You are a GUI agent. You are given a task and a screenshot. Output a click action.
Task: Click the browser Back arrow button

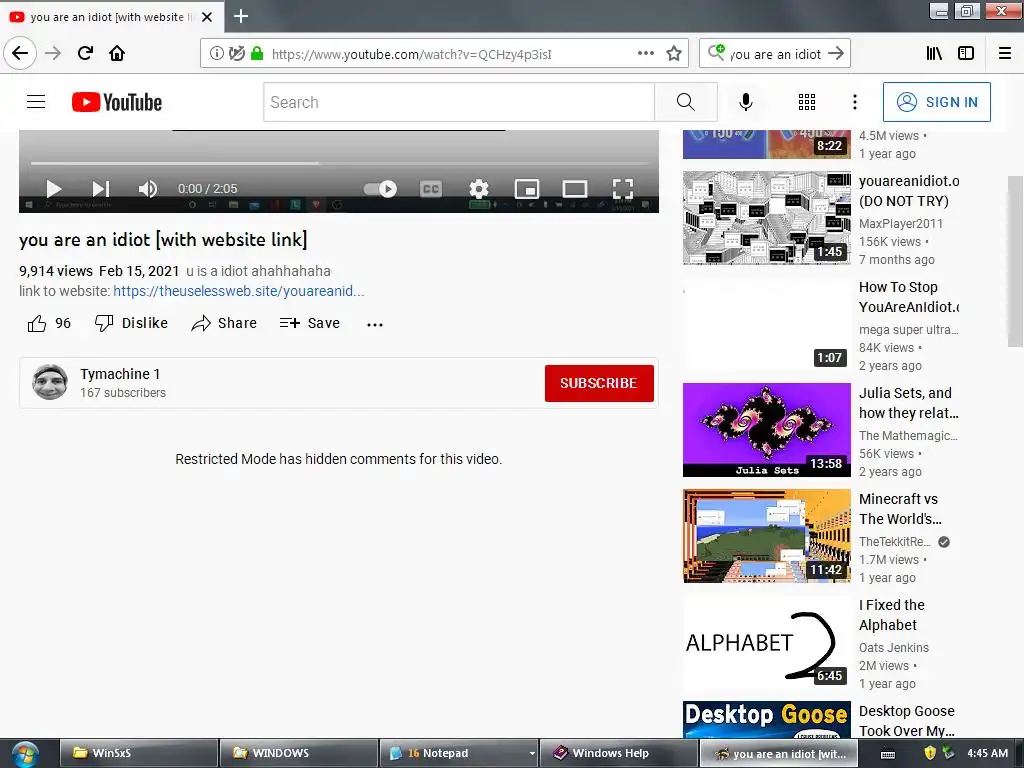(x=20, y=53)
